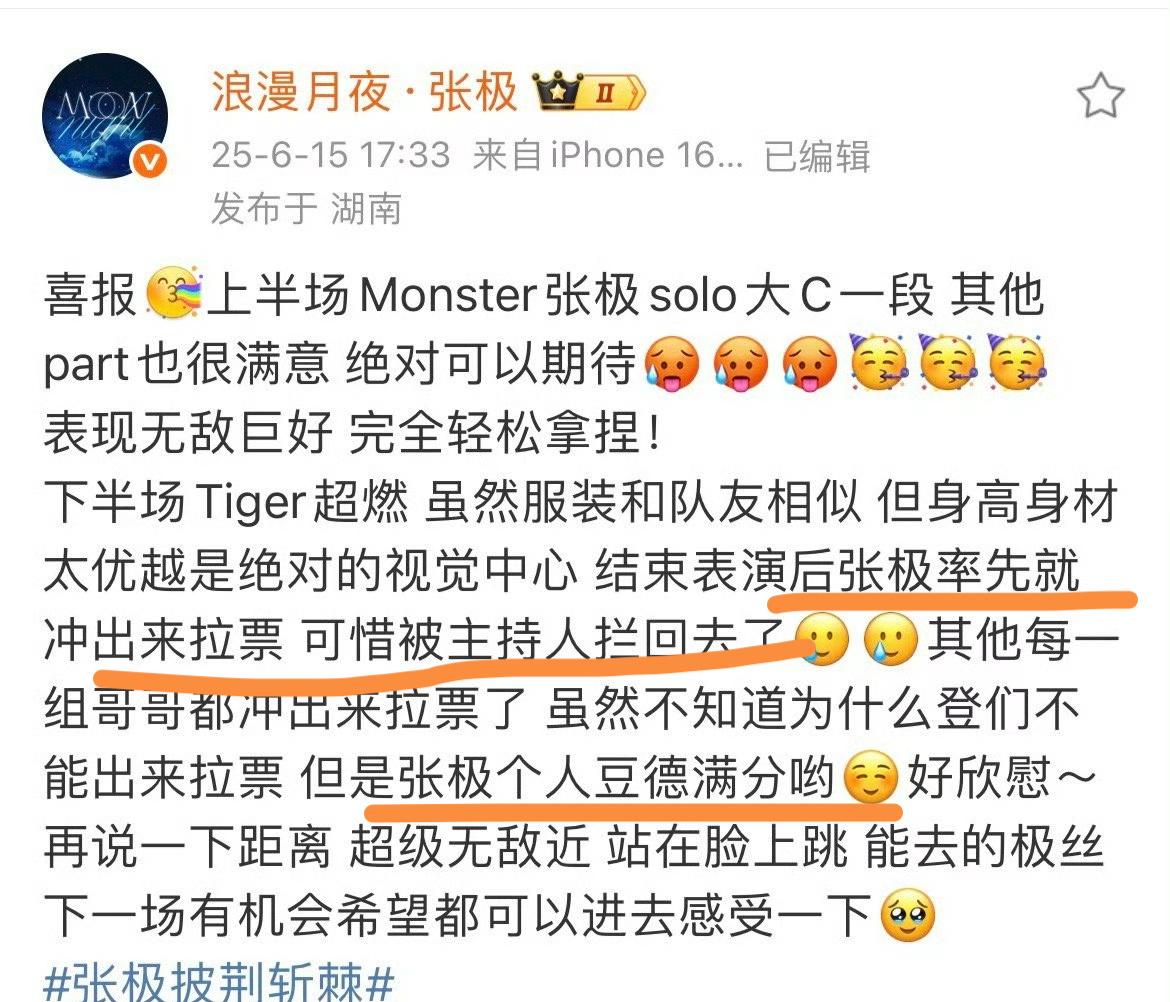Click the relieved smiling emoji before 好欣慰

[871, 777]
